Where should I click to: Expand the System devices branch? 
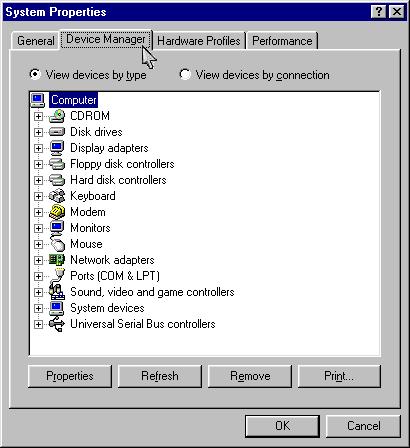tap(38, 308)
